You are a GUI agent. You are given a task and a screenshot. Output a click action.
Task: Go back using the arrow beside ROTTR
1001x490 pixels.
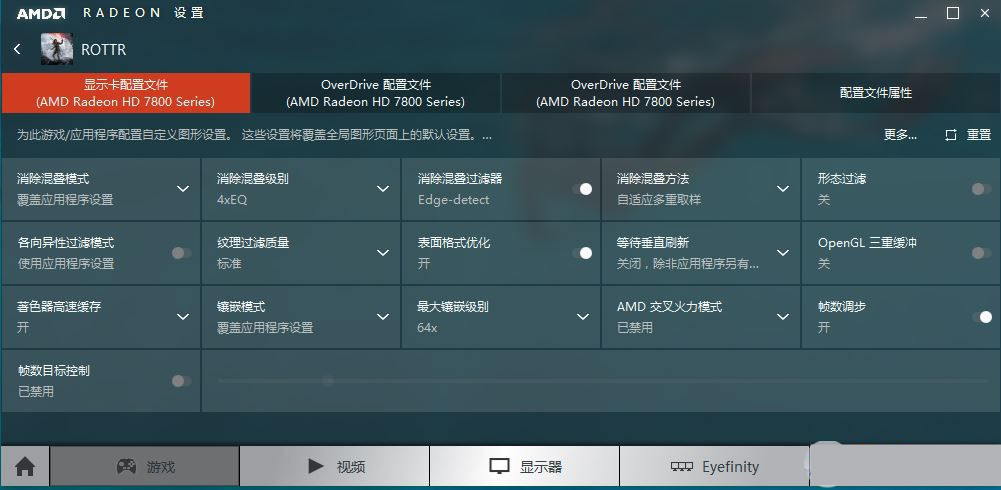(17, 49)
